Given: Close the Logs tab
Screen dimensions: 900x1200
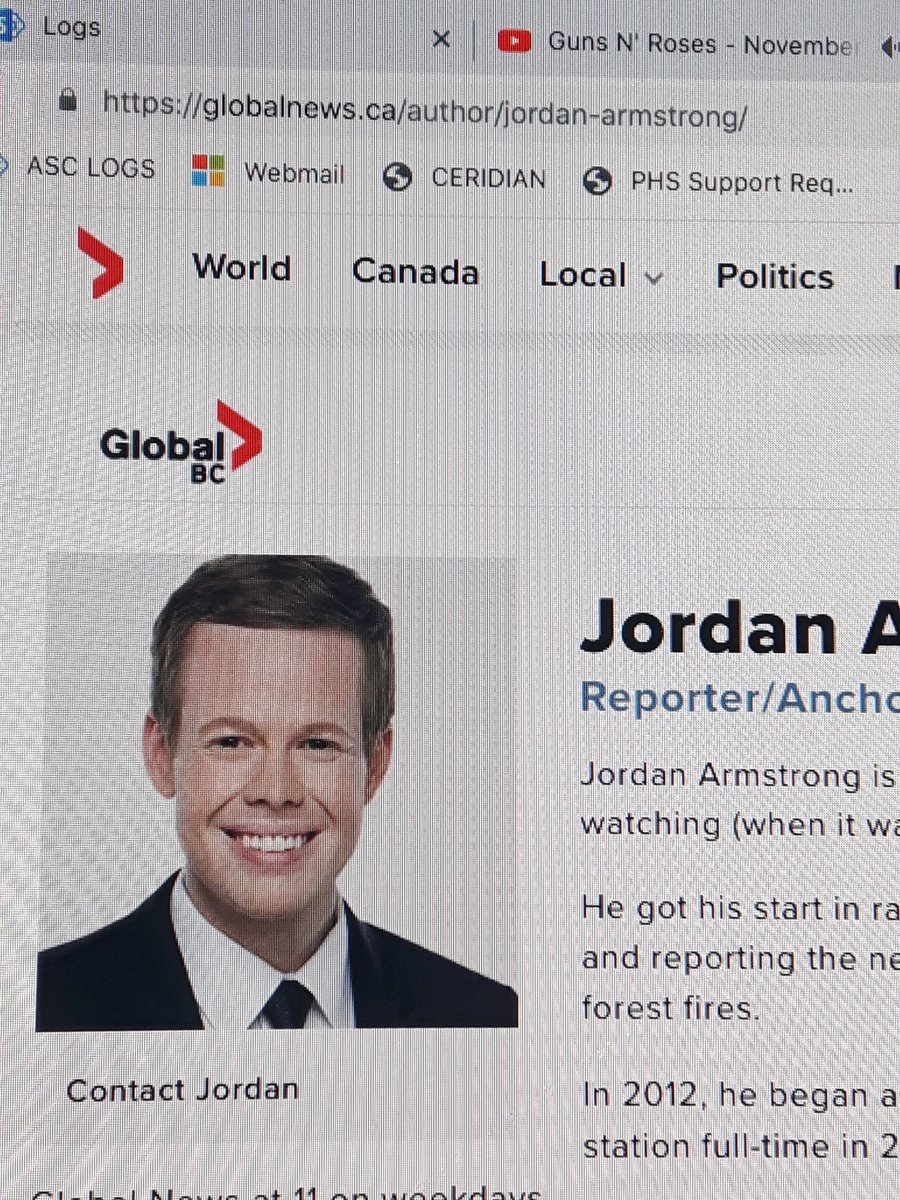Looking at the screenshot, I should 440,40.
